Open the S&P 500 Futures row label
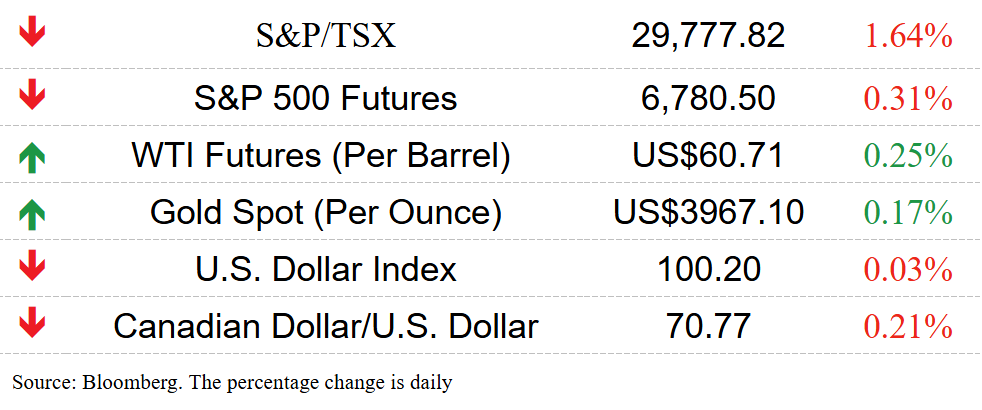Screen dimensions: 982x410 tap(325, 98)
